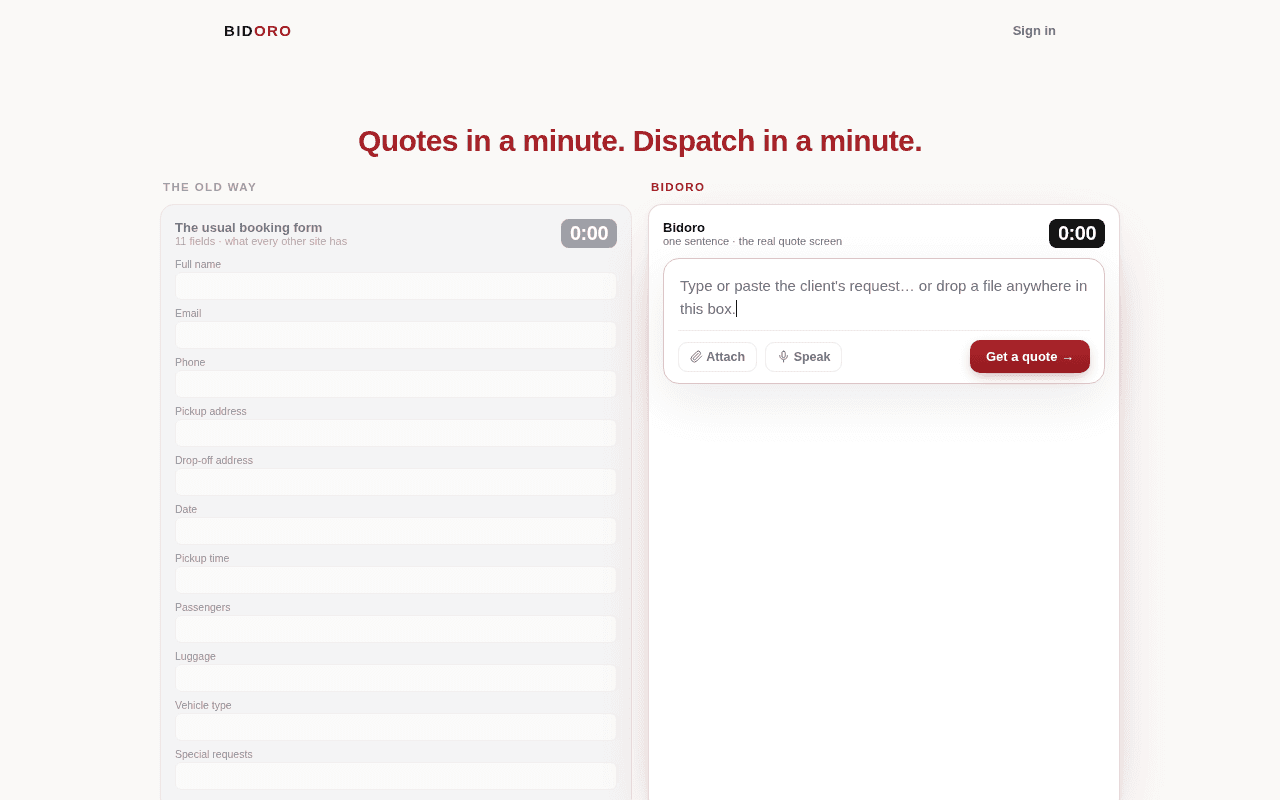The image size is (1280, 800).
Task: Click Get a quote button
Action: [x=1029, y=357]
